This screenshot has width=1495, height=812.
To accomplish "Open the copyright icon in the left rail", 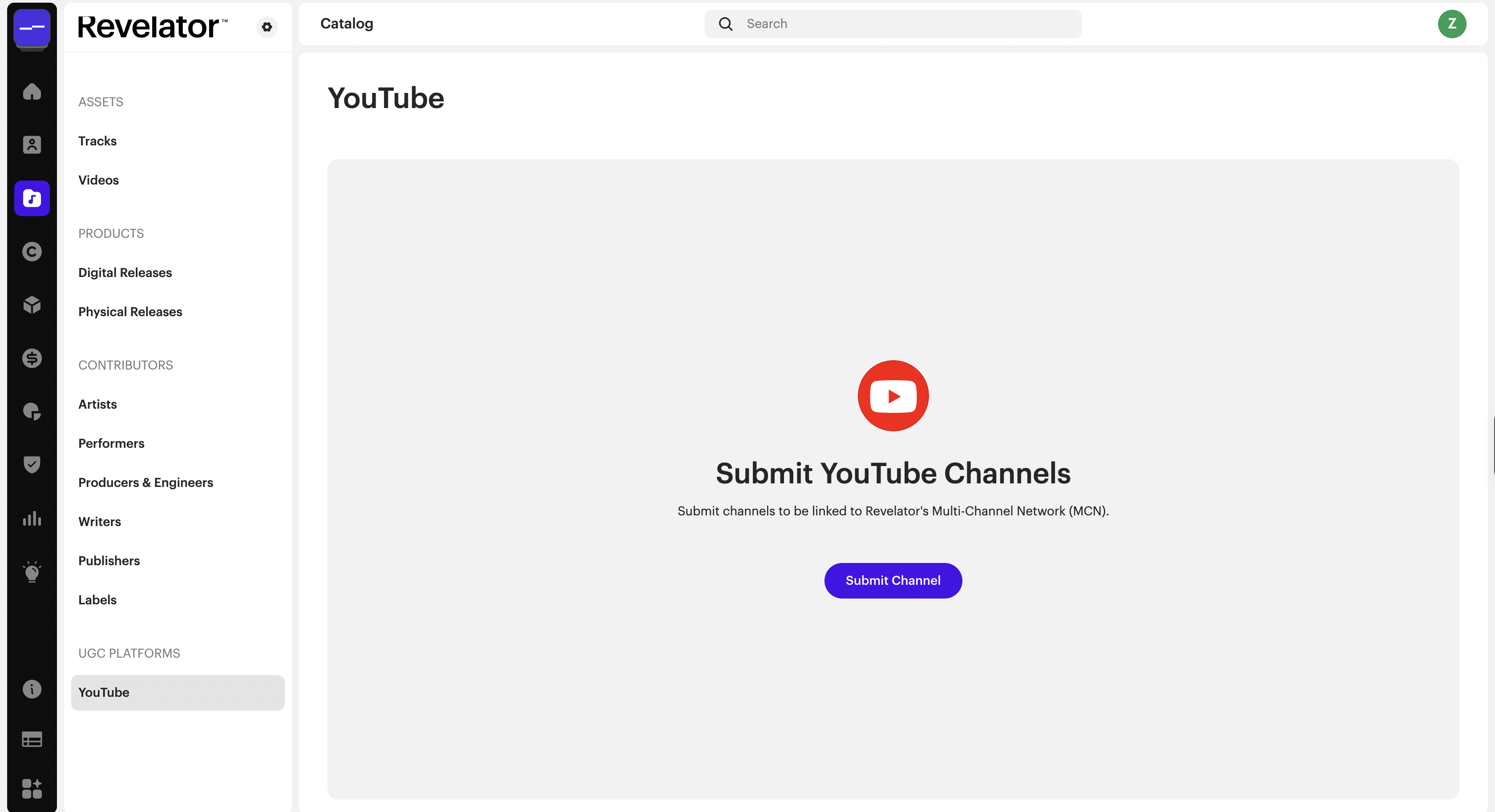I will coord(32,252).
